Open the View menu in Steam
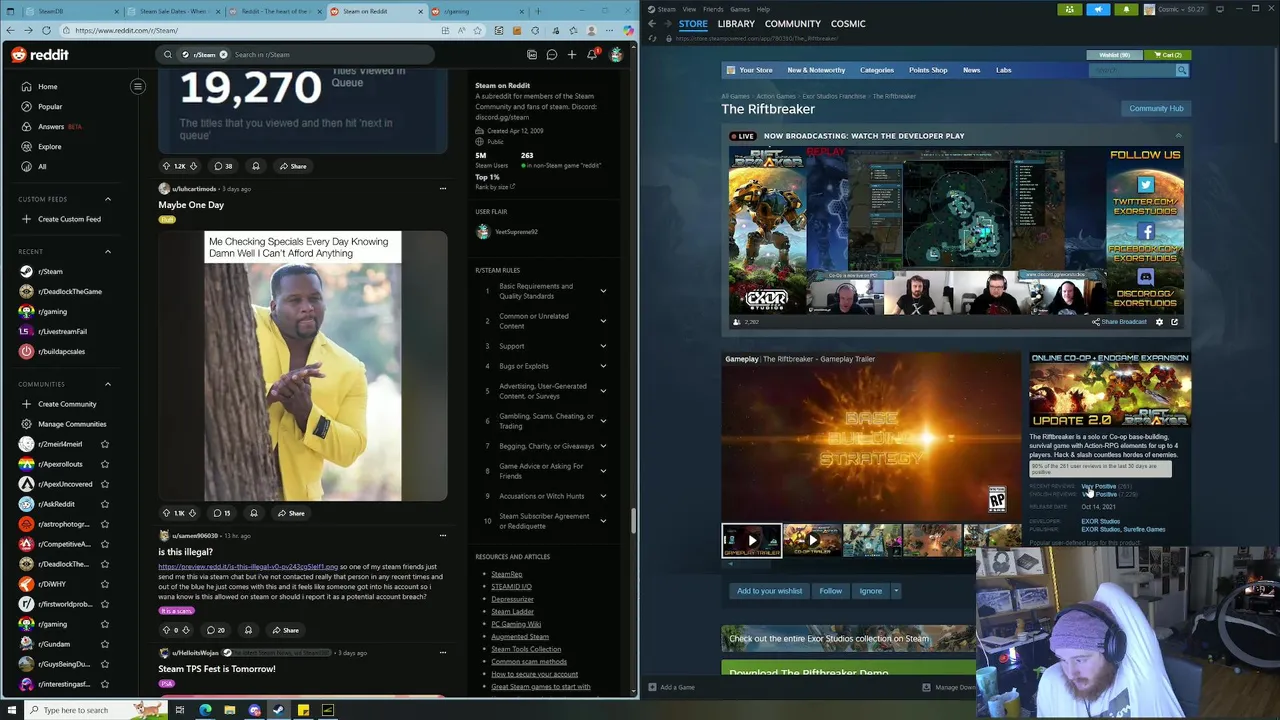The width and height of the screenshot is (1280, 720). [x=689, y=9]
